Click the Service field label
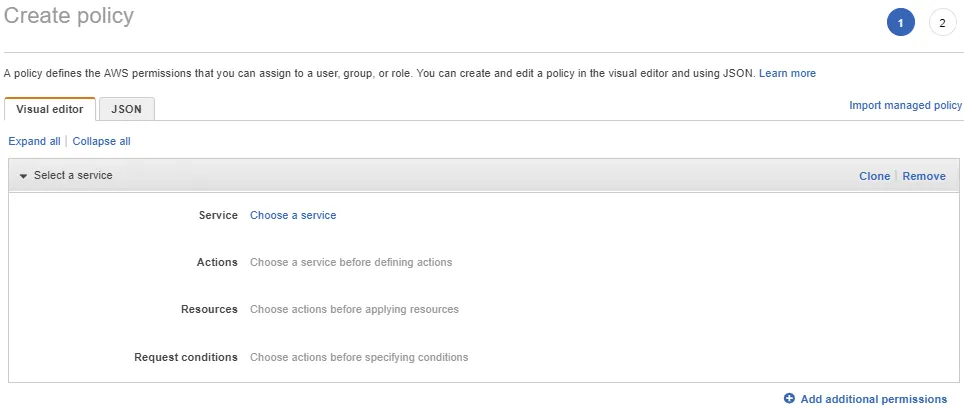The height and width of the screenshot is (411, 971). 218,215
